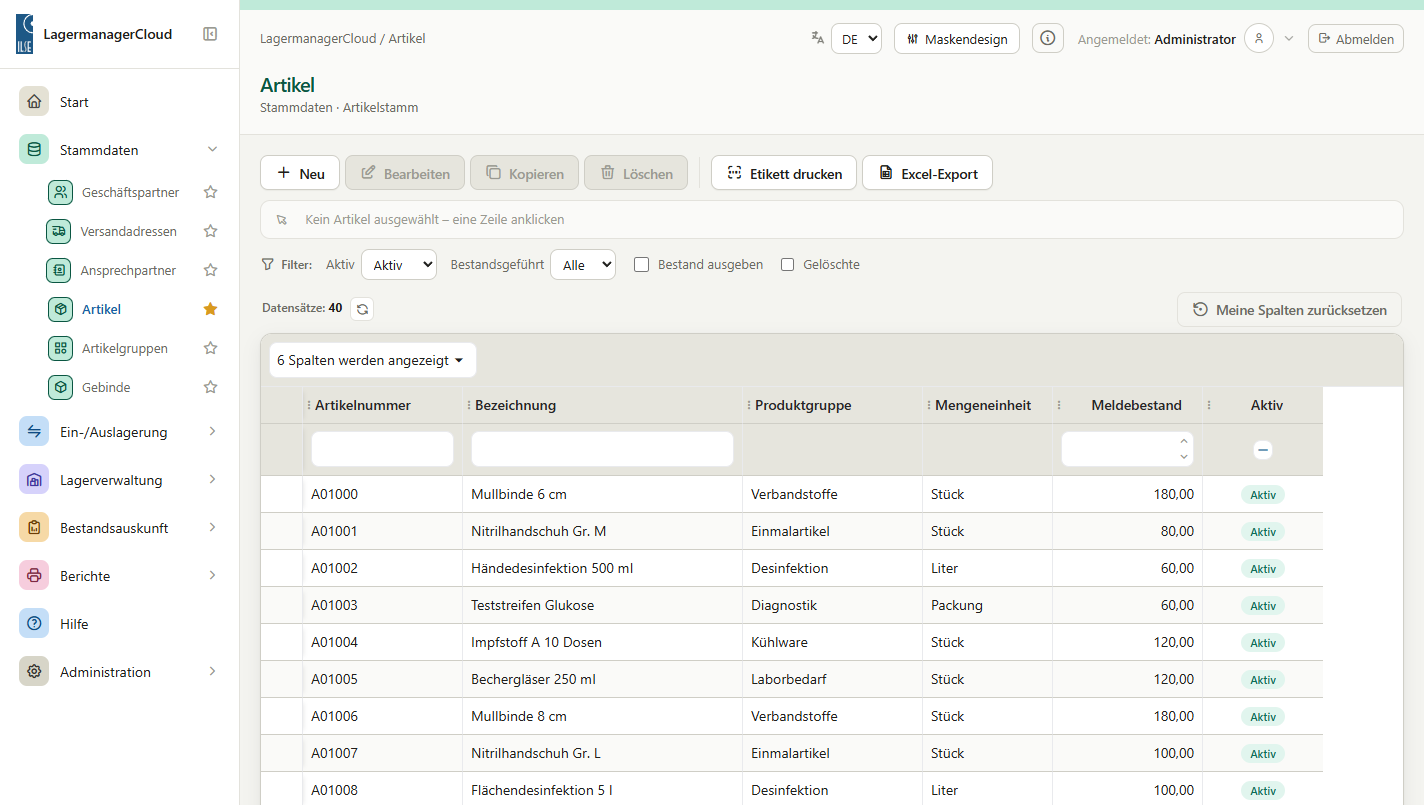Unfavorite Artikel using the gold star
Screen dimensions: 1424x805
pyautogui.click(x=210, y=309)
